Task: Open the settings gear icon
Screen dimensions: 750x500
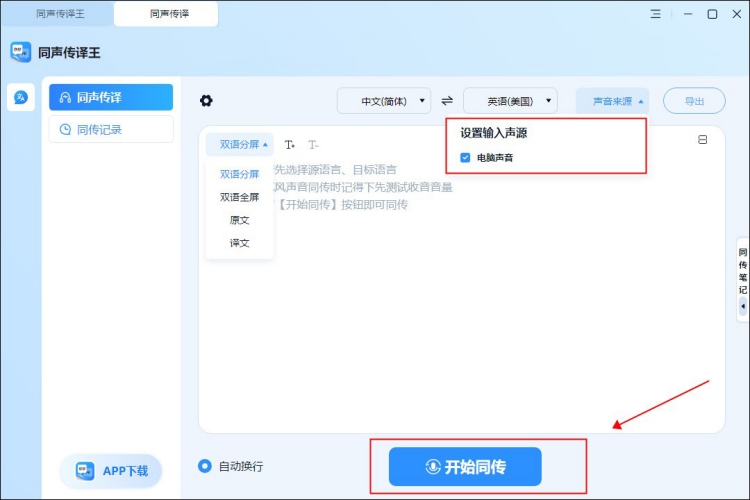Action: coord(206,101)
